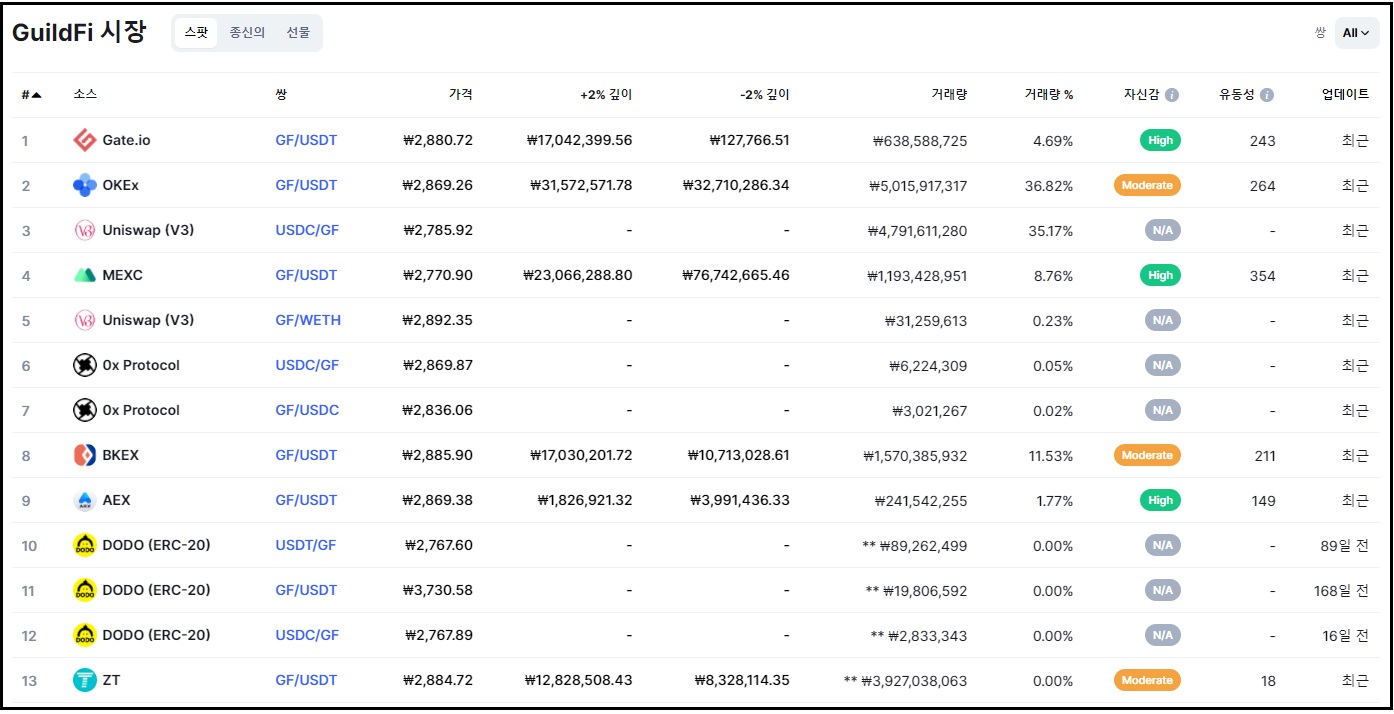This screenshot has height=714, width=1394.
Task: Click the 유동성 column info icon
Action: pos(1267,95)
